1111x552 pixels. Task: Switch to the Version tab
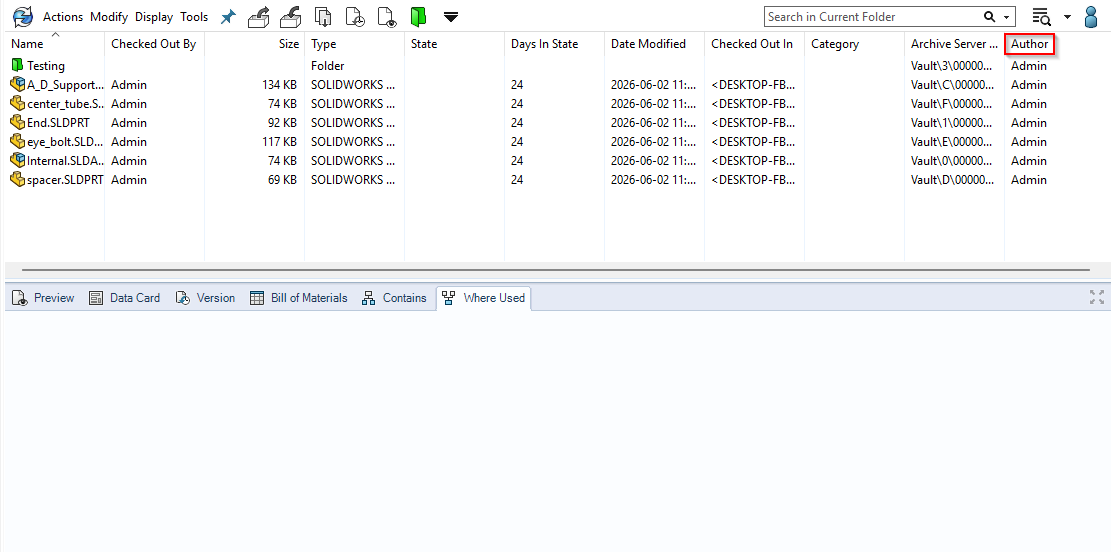pyautogui.click(x=205, y=298)
